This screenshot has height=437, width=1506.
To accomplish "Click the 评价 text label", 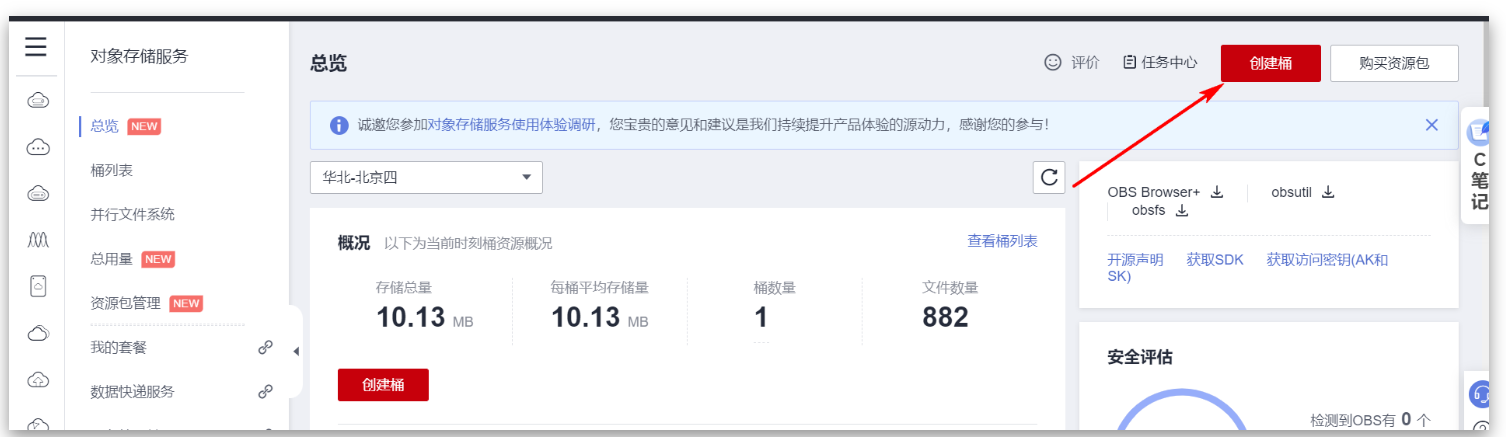I will pos(1085,62).
